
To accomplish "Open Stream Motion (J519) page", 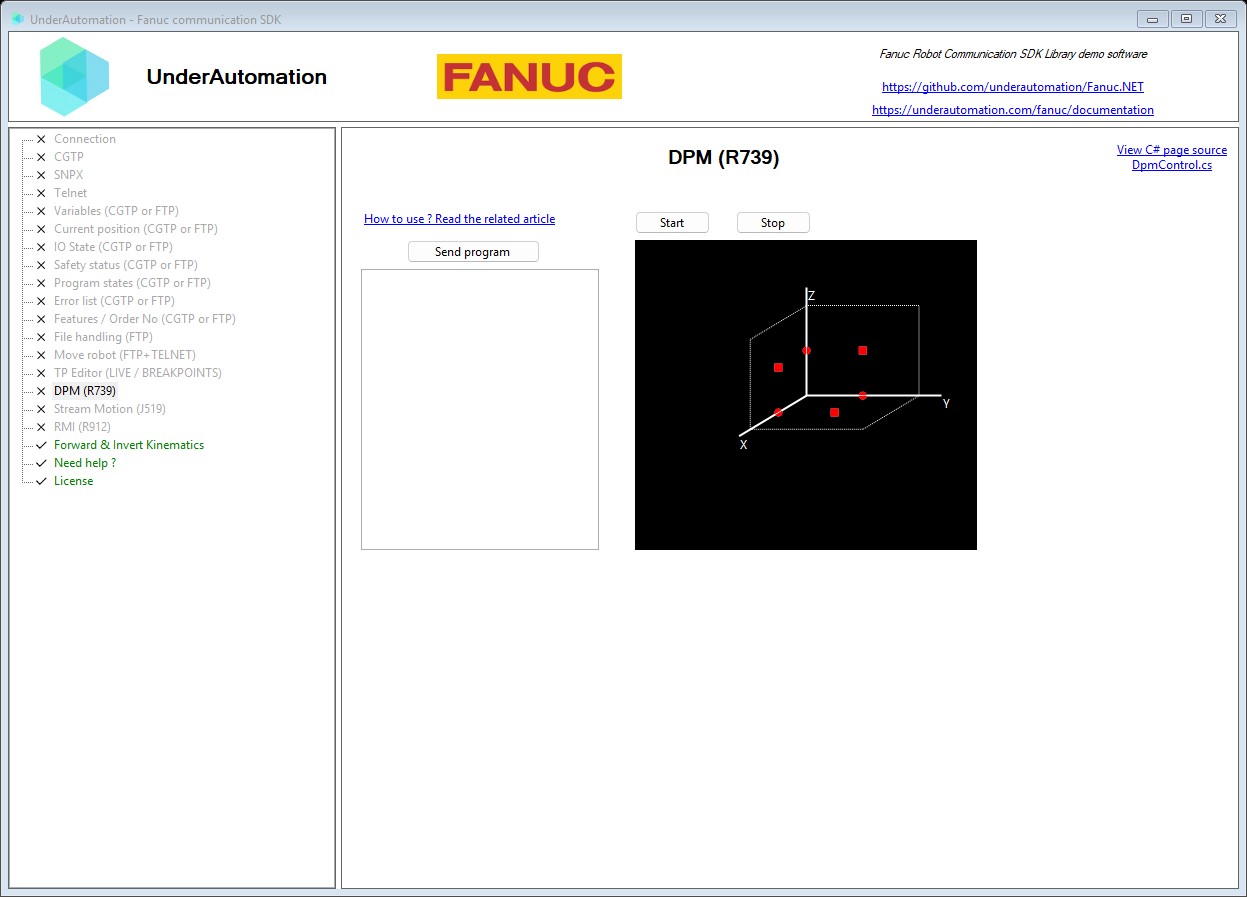I will coord(110,409).
